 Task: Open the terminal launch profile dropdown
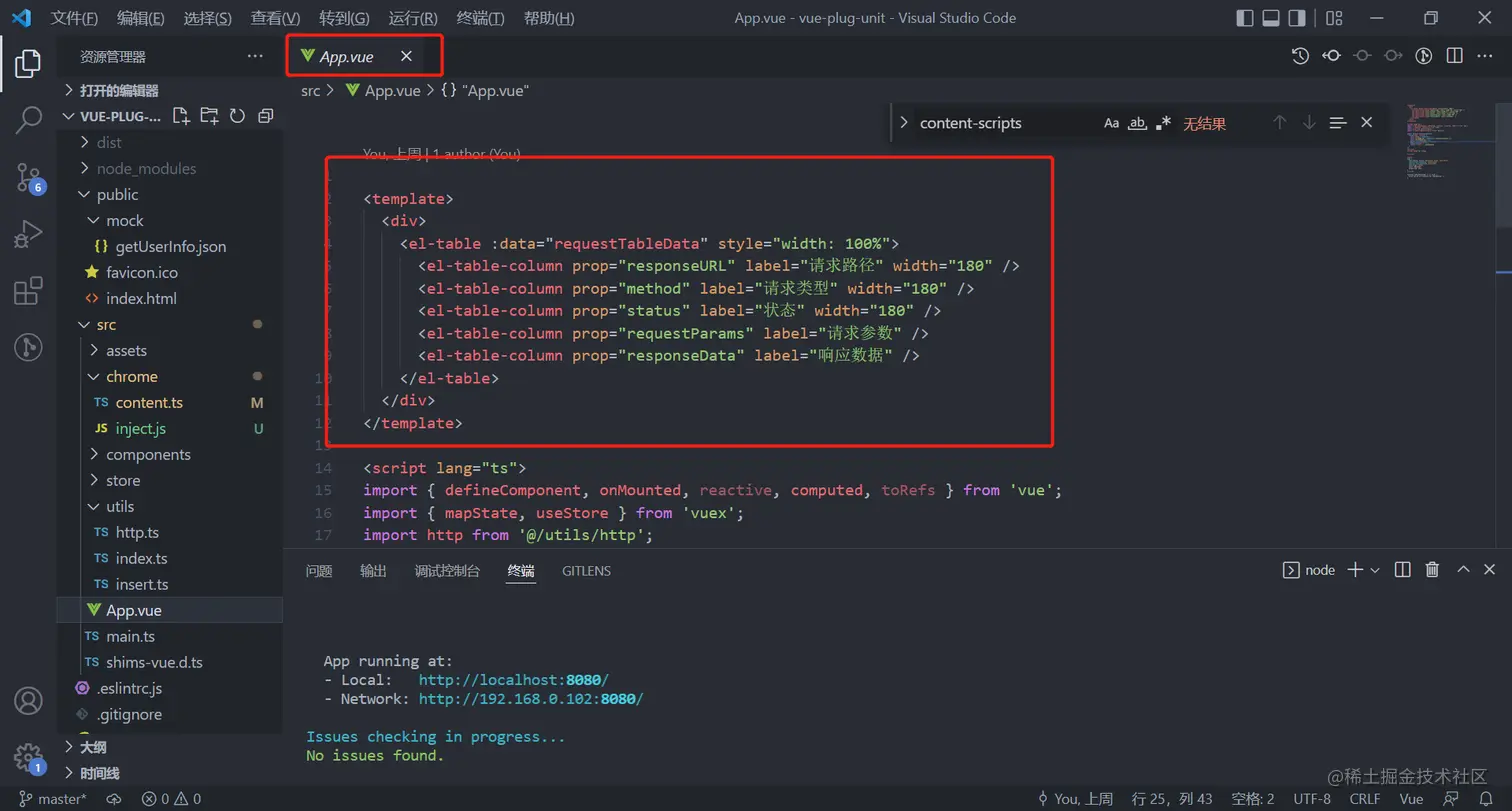coord(1375,570)
